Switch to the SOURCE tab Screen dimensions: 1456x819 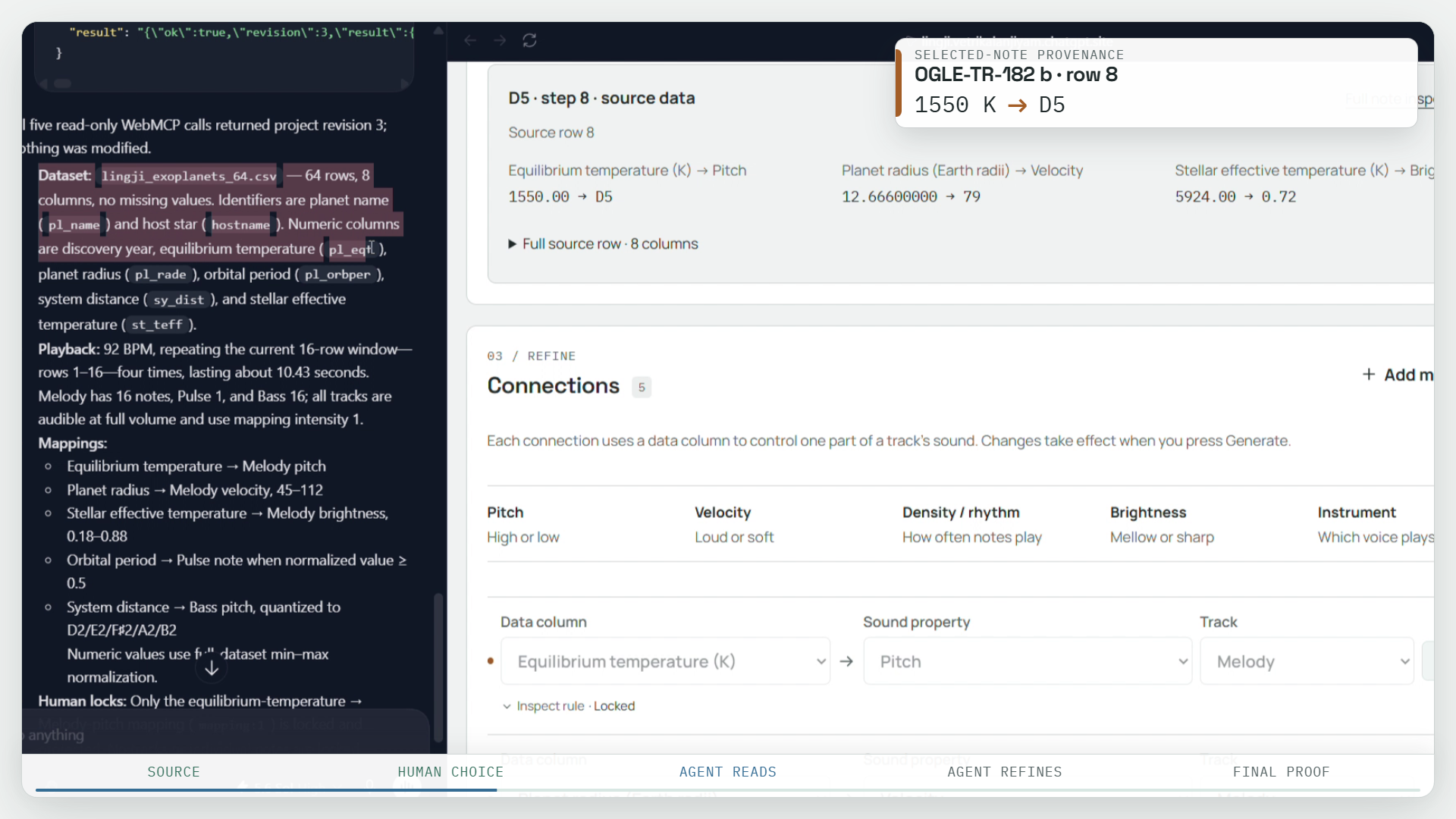(174, 771)
